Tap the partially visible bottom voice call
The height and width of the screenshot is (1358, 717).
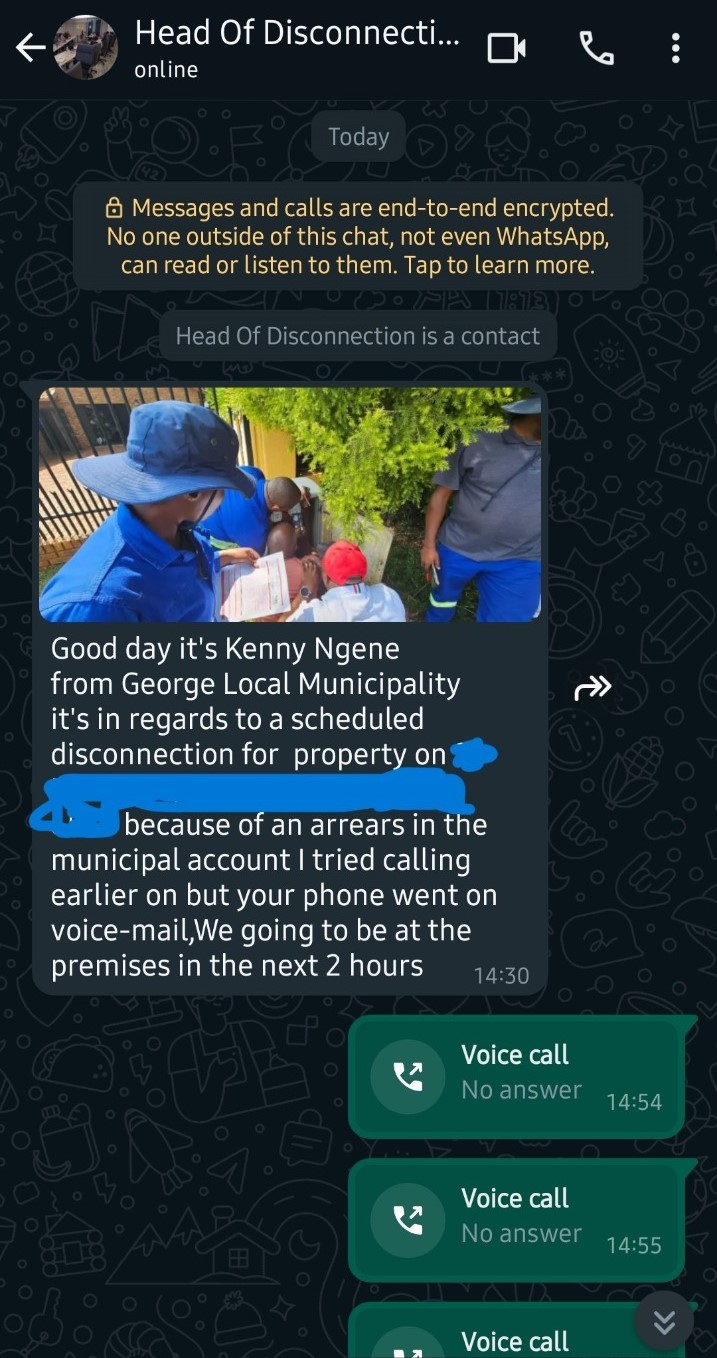click(500, 1331)
